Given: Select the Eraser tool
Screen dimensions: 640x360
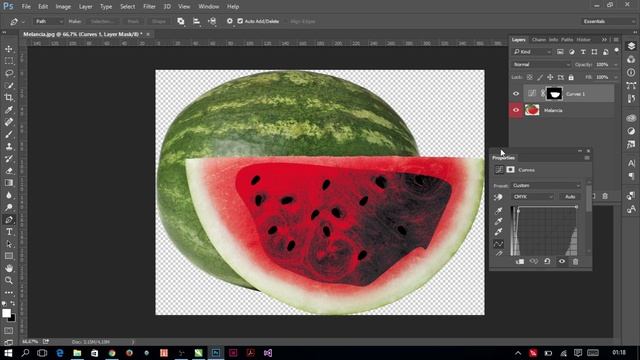Looking at the screenshot, I should 9,171.
